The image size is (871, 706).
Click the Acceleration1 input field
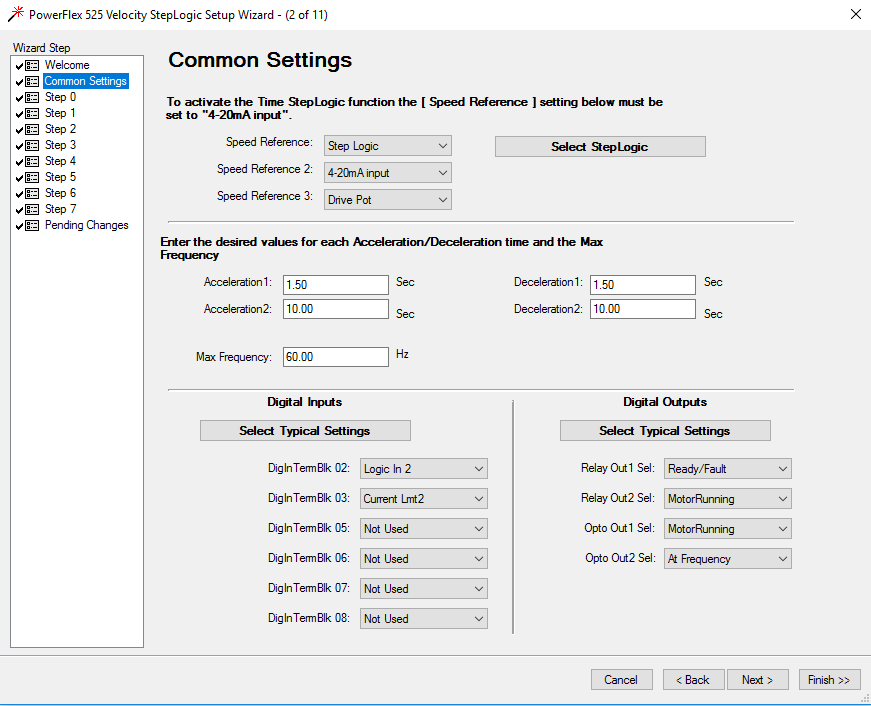pos(336,285)
